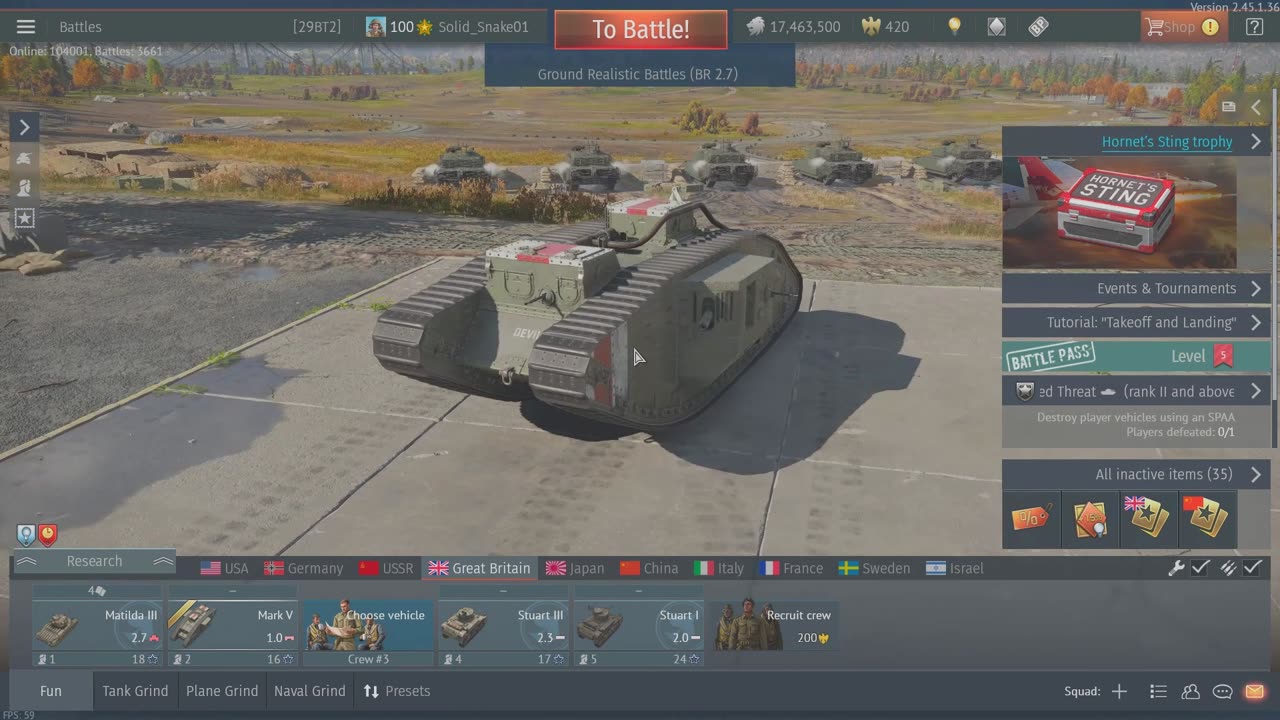Open the lightbulb research points icon
1280x720 pixels.
[x=955, y=27]
